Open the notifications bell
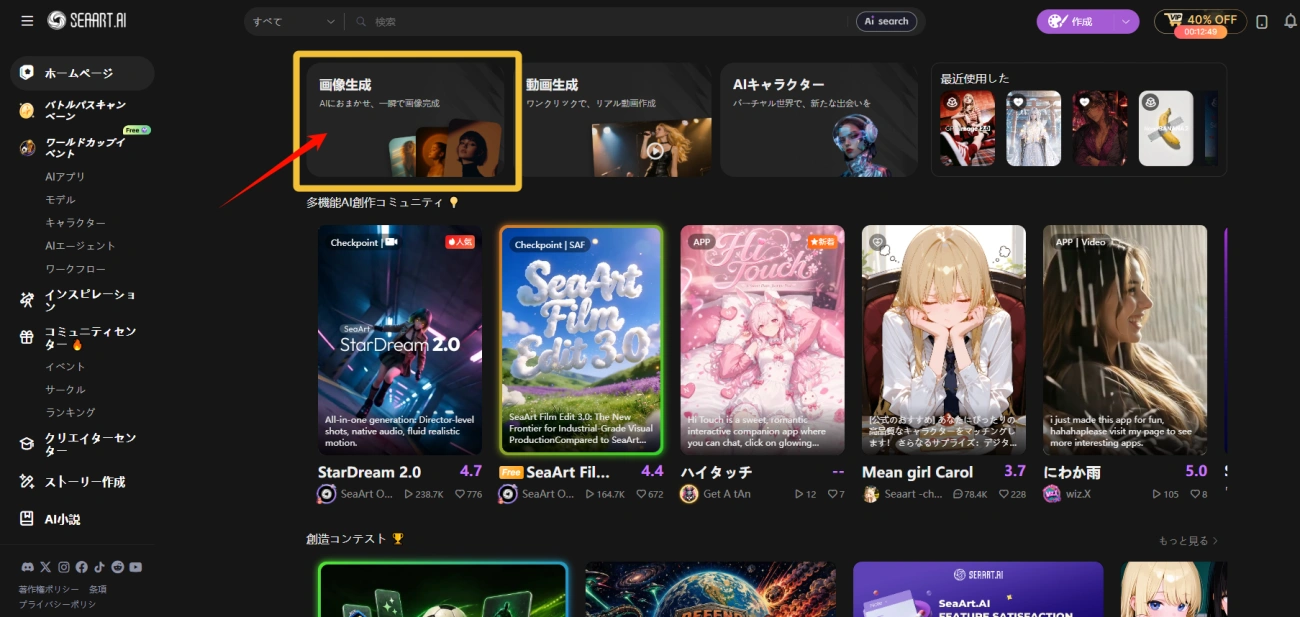Image resolution: width=1300 pixels, height=617 pixels. tap(1290, 21)
